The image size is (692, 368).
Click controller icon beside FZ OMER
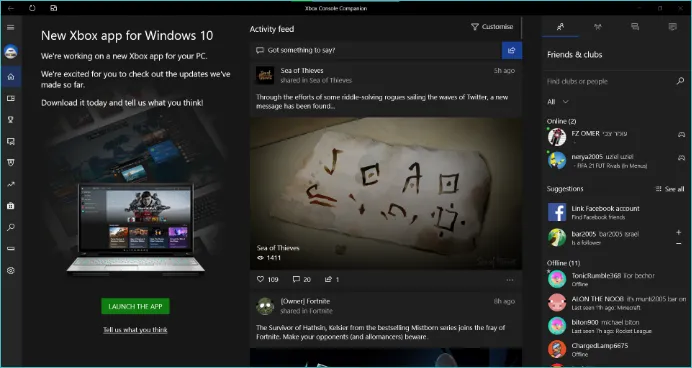(x=681, y=135)
